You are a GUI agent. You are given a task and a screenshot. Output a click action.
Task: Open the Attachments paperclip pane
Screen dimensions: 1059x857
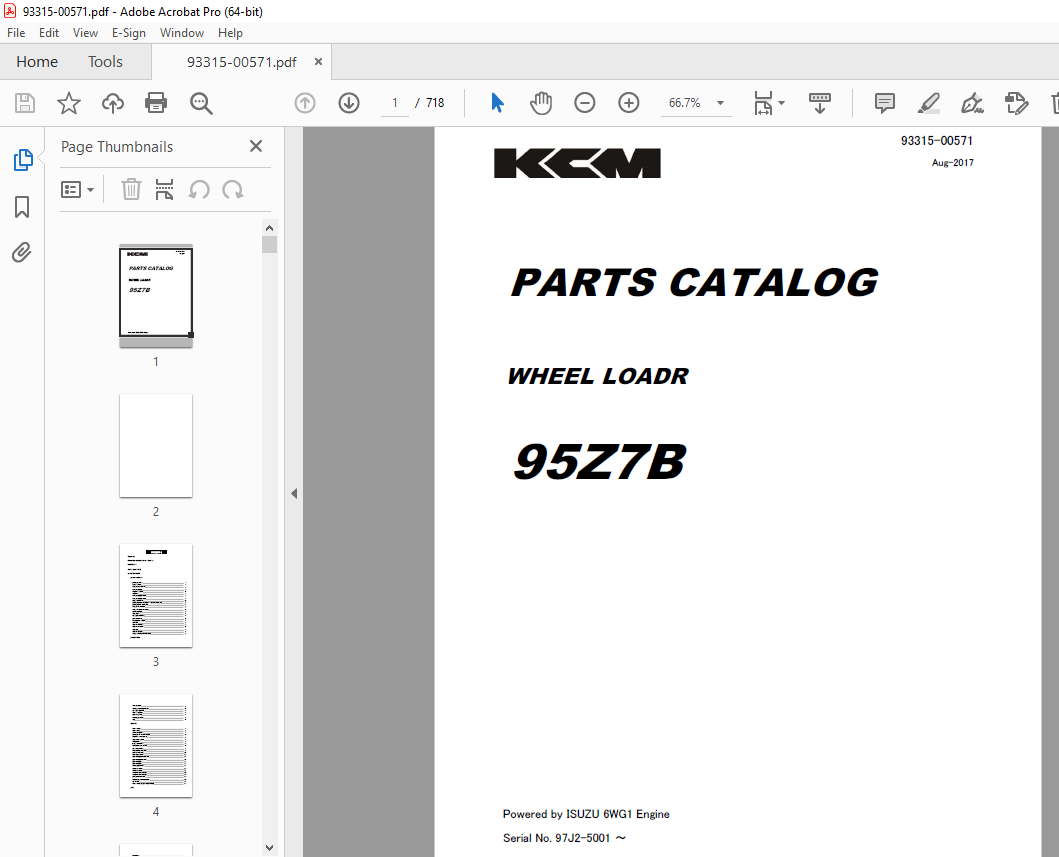[22, 253]
